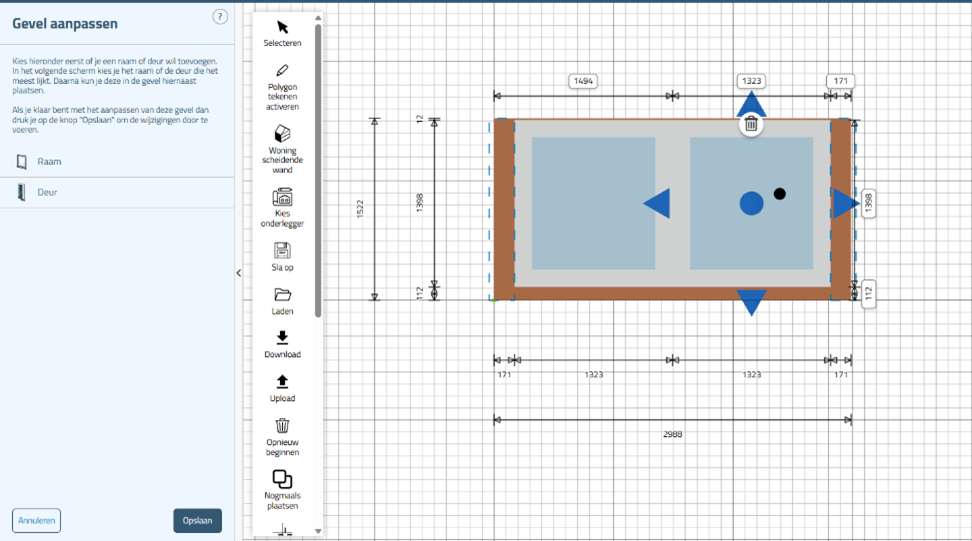Edit the 1494 dimension field
Screen dimensions: 972x541
click(582, 81)
